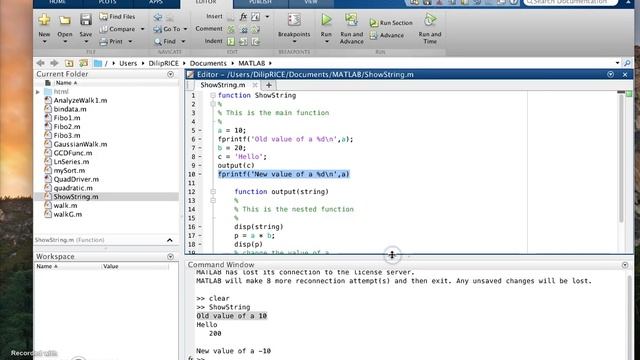640x360 pixels.
Task: Switch to the PLOTS ribbon tab
Action: [x=107, y=2]
